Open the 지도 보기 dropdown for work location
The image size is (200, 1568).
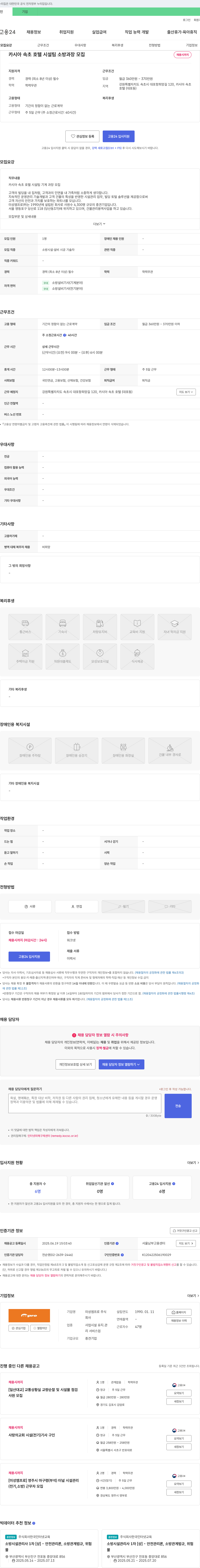186,392
